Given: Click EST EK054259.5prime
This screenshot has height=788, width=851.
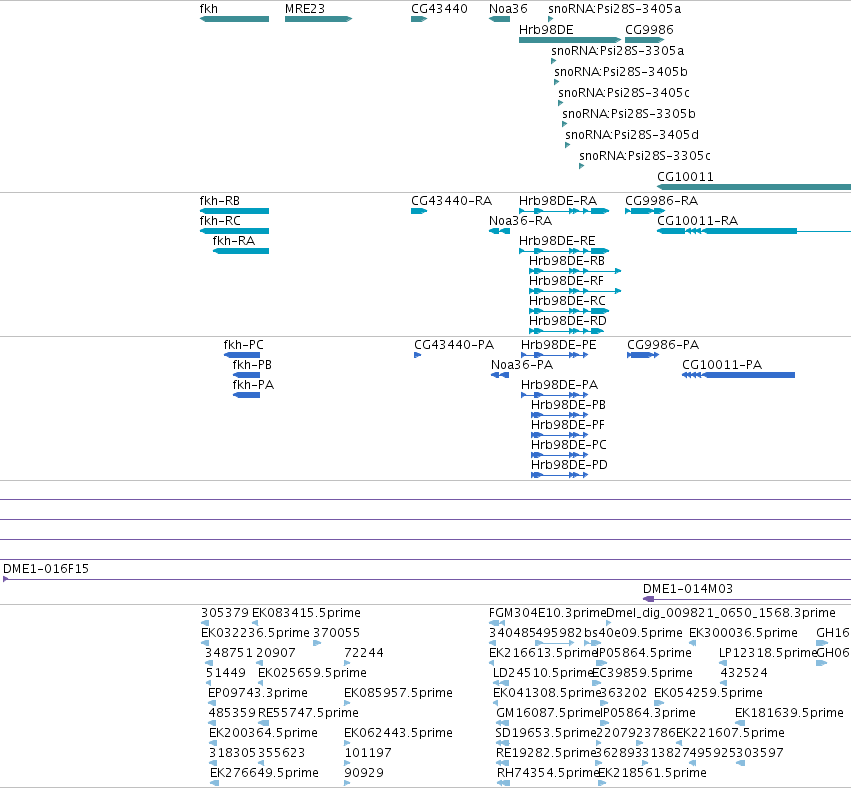Looking at the screenshot, I should (659, 703).
